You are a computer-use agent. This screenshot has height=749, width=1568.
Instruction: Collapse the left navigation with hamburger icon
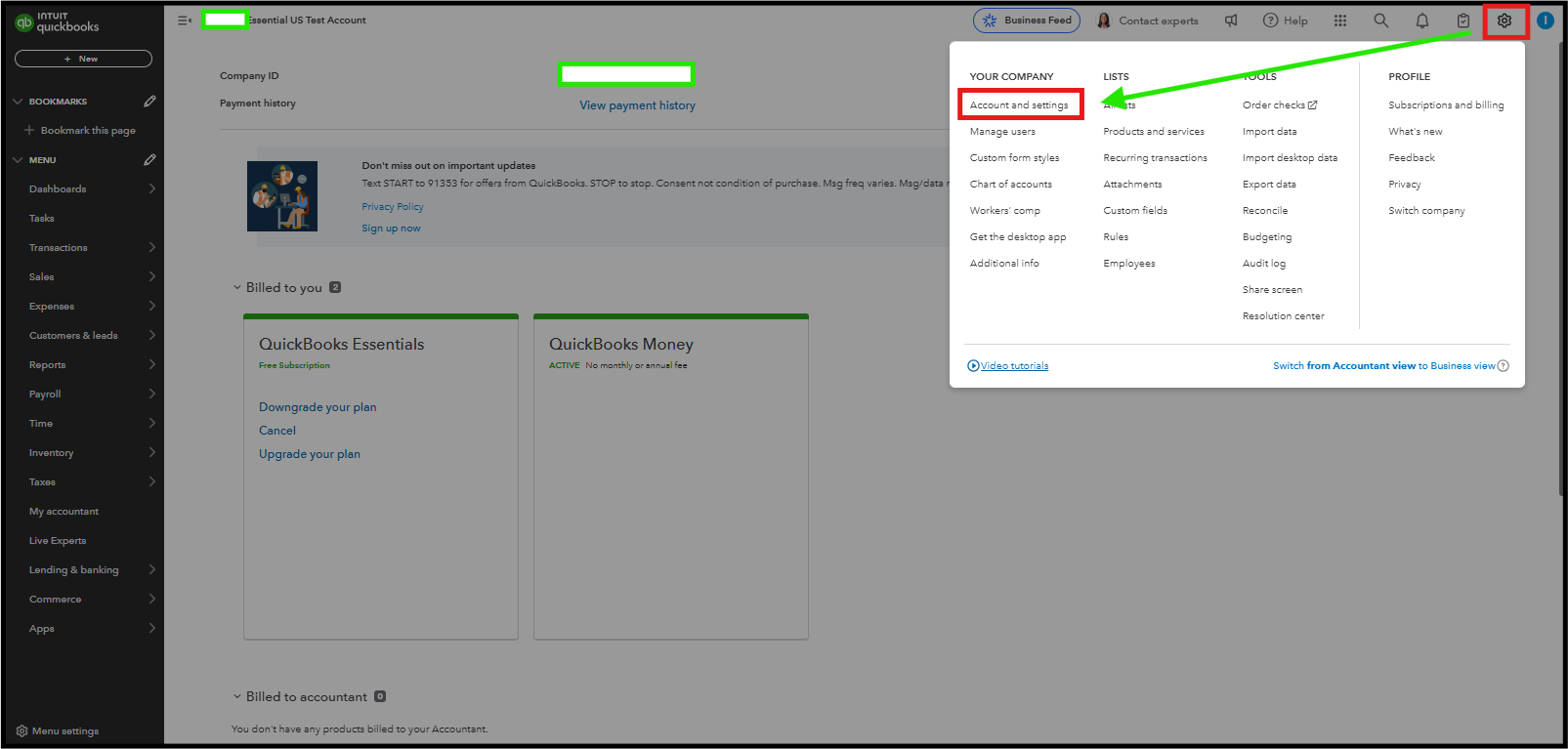click(185, 21)
